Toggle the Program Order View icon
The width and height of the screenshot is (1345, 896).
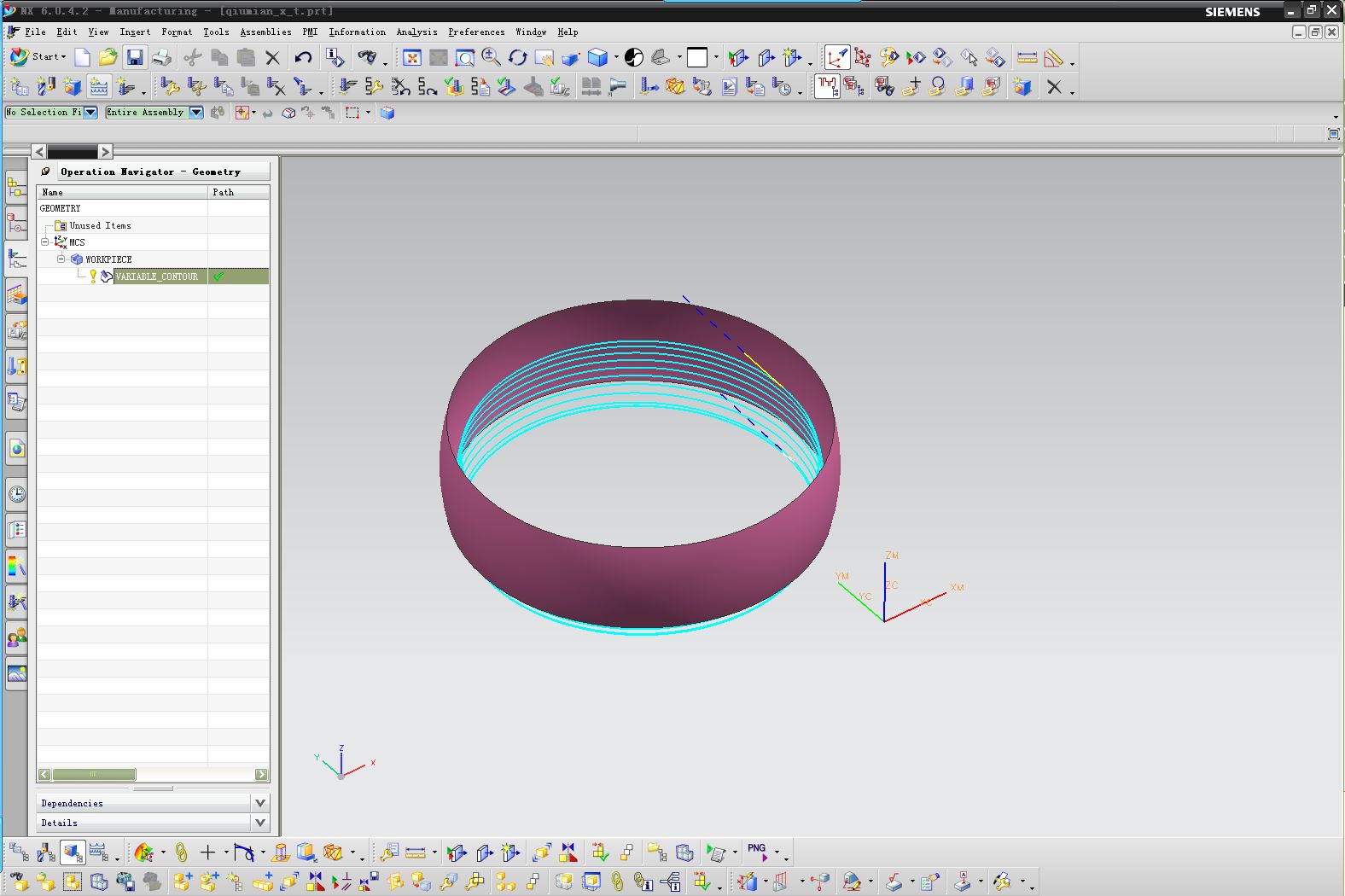19,852
